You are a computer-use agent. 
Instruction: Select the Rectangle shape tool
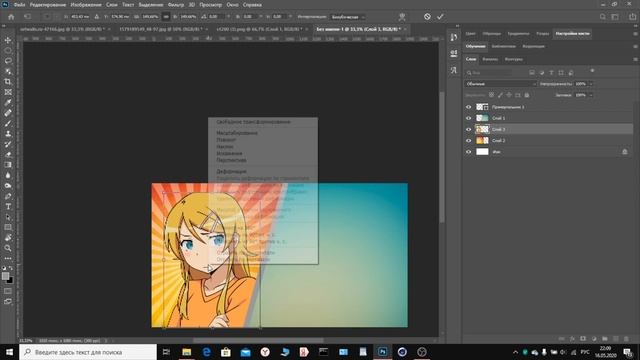click(x=8, y=227)
